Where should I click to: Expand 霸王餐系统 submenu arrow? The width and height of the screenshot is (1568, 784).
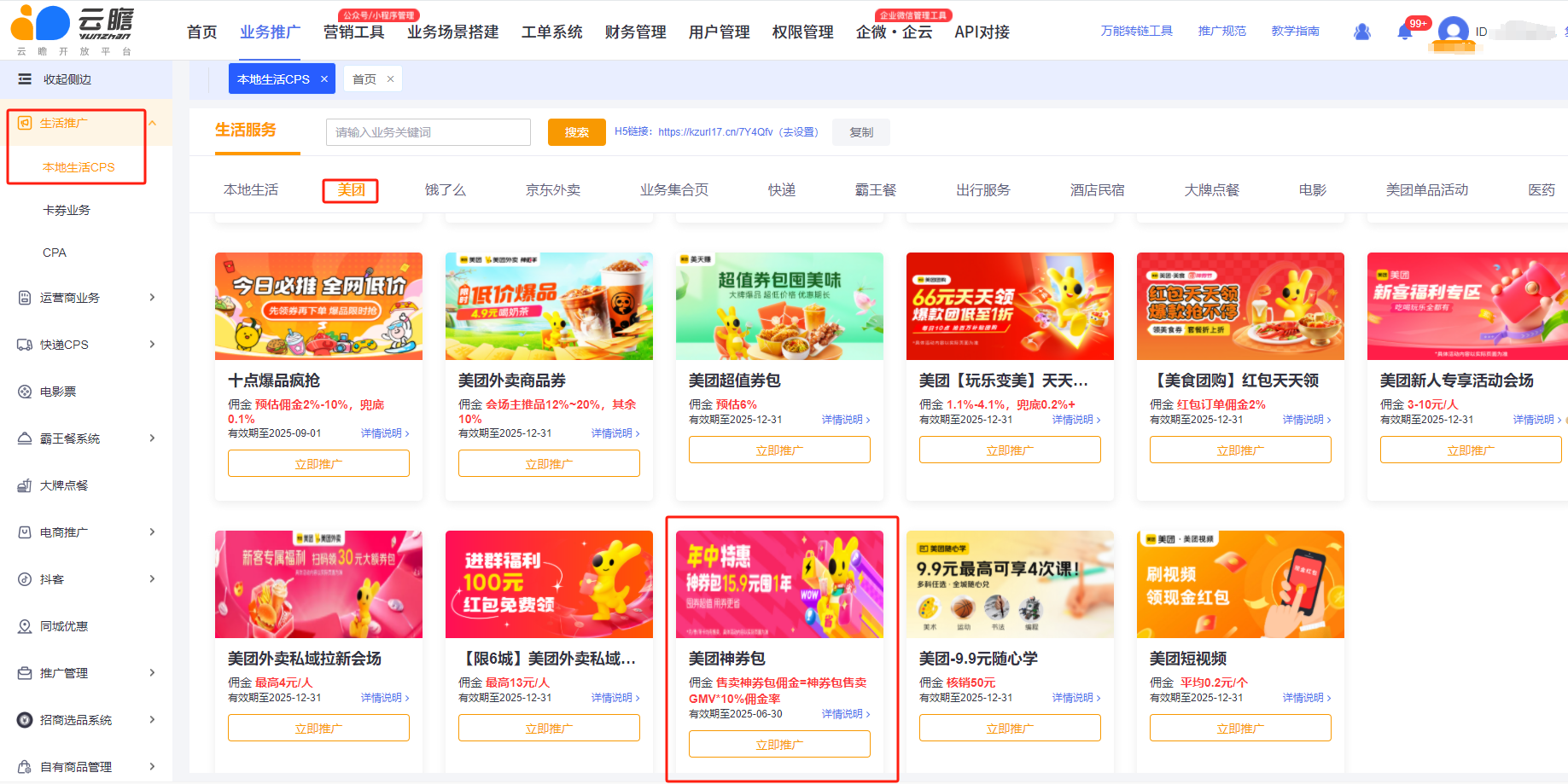click(153, 438)
